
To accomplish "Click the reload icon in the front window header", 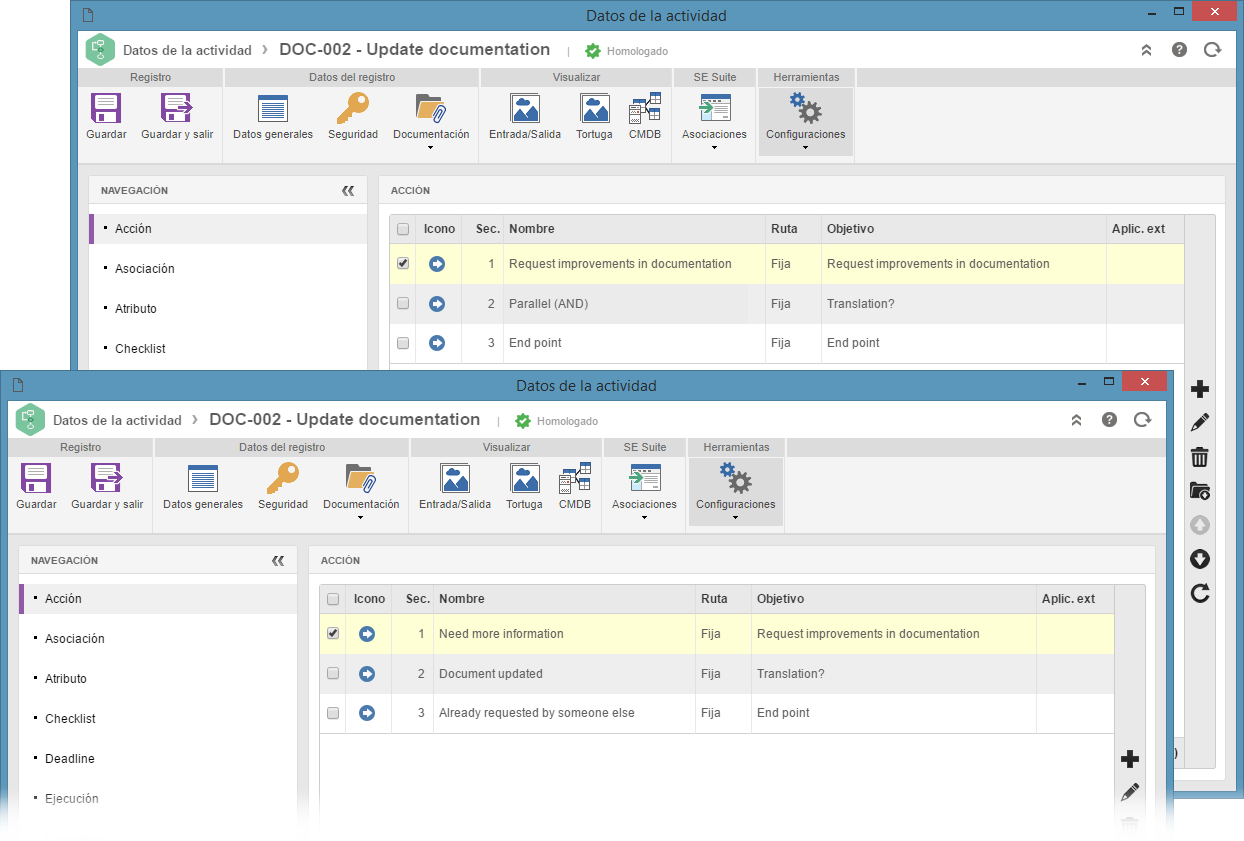I will [1142, 419].
